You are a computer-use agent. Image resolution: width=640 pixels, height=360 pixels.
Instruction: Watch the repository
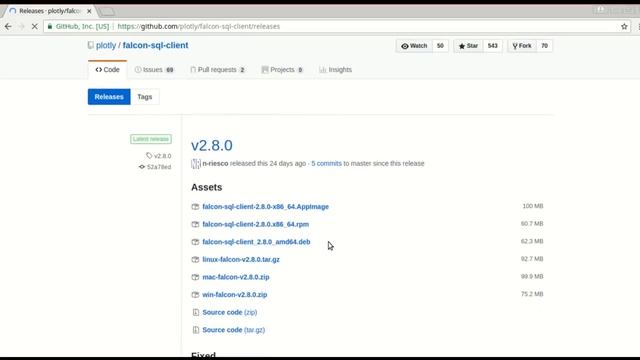414,46
